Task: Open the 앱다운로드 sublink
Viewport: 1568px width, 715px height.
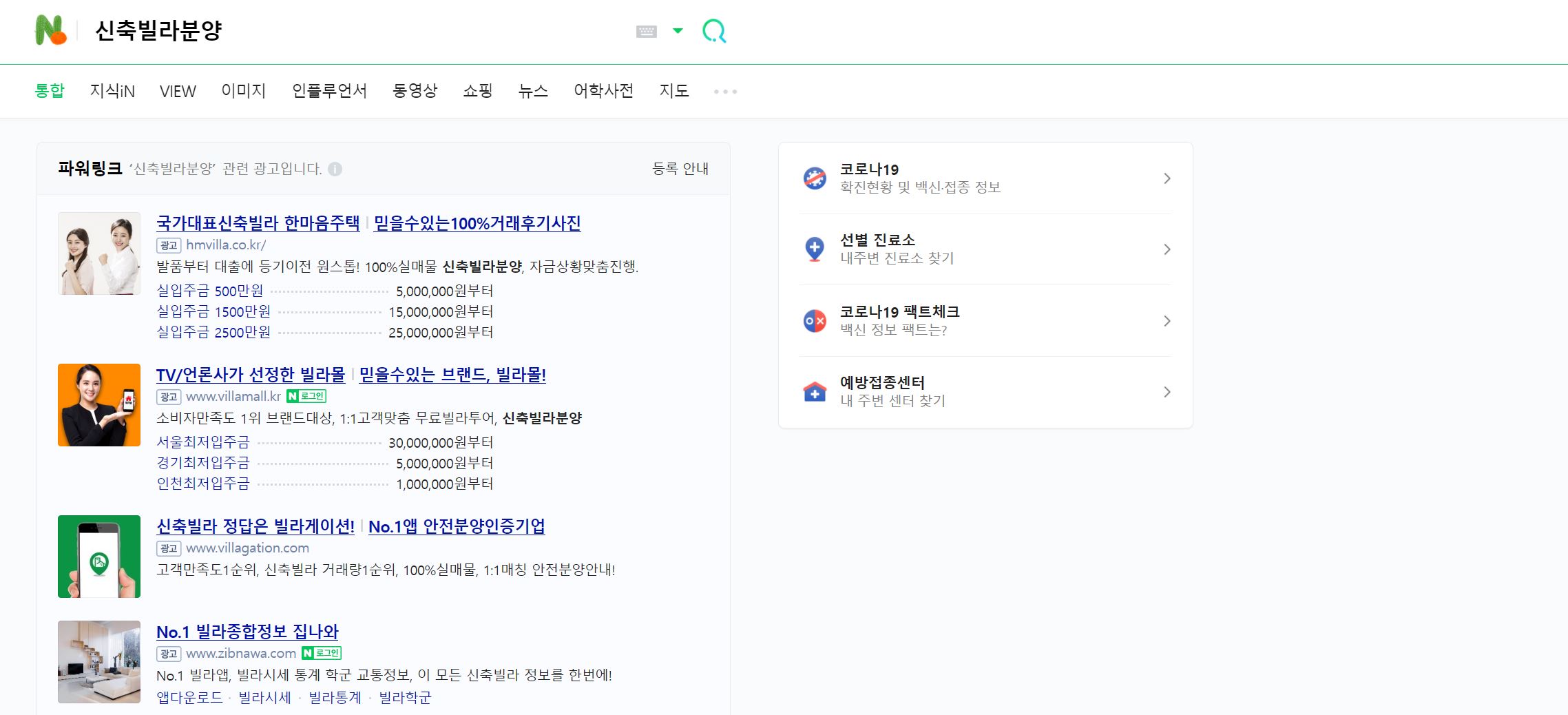Action: click(189, 697)
